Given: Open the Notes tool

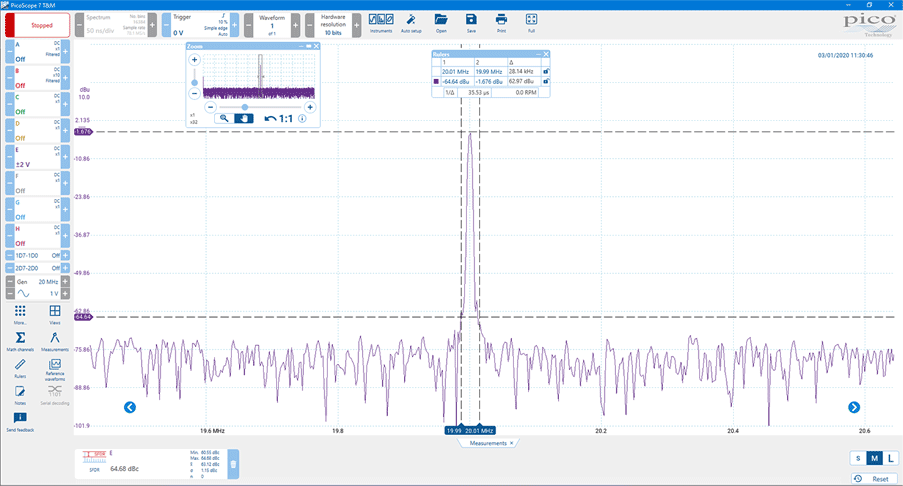Looking at the screenshot, I should [20, 393].
